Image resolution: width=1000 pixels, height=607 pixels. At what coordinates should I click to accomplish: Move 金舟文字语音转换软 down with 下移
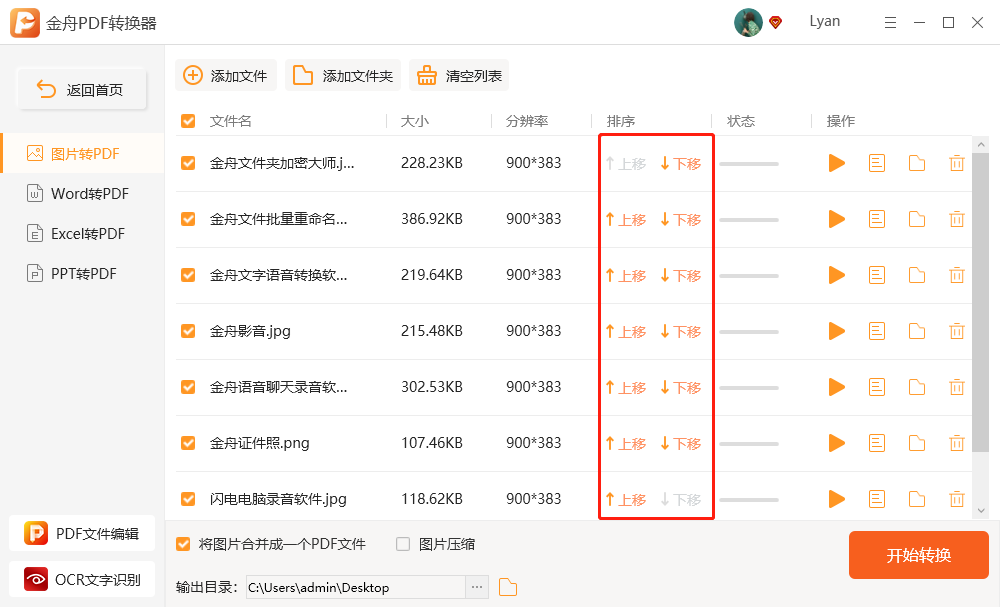681,275
